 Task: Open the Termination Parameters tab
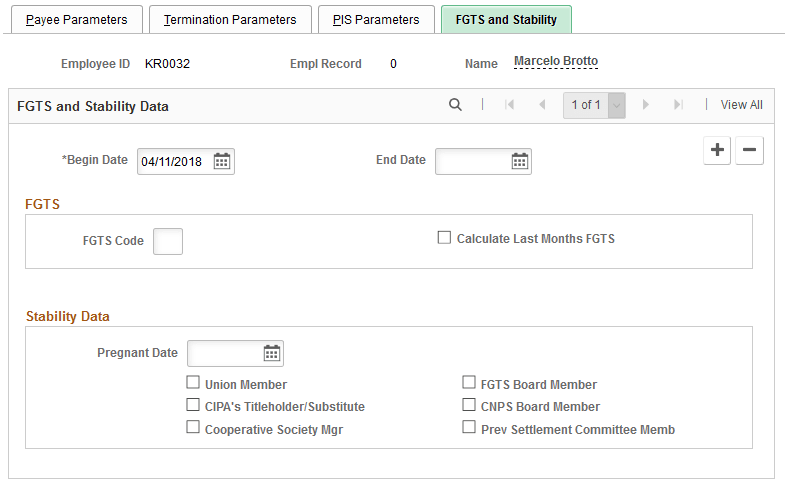coord(230,20)
